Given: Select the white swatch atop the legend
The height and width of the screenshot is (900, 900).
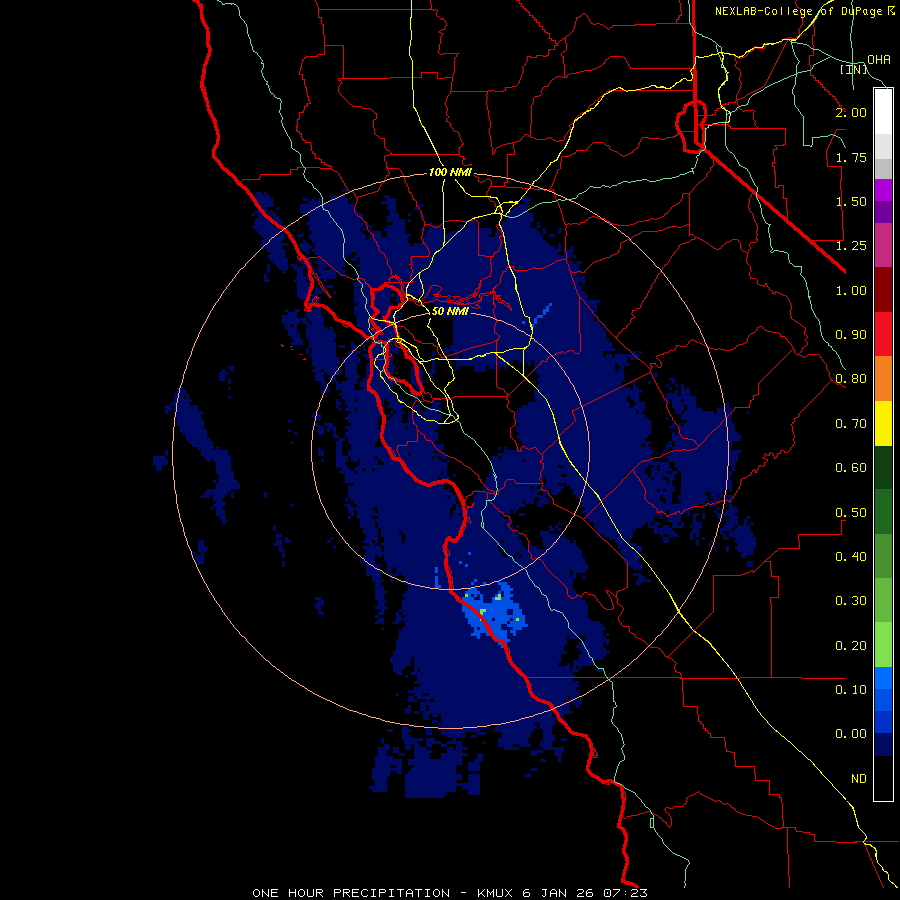Looking at the screenshot, I should click(x=883, y=112).
